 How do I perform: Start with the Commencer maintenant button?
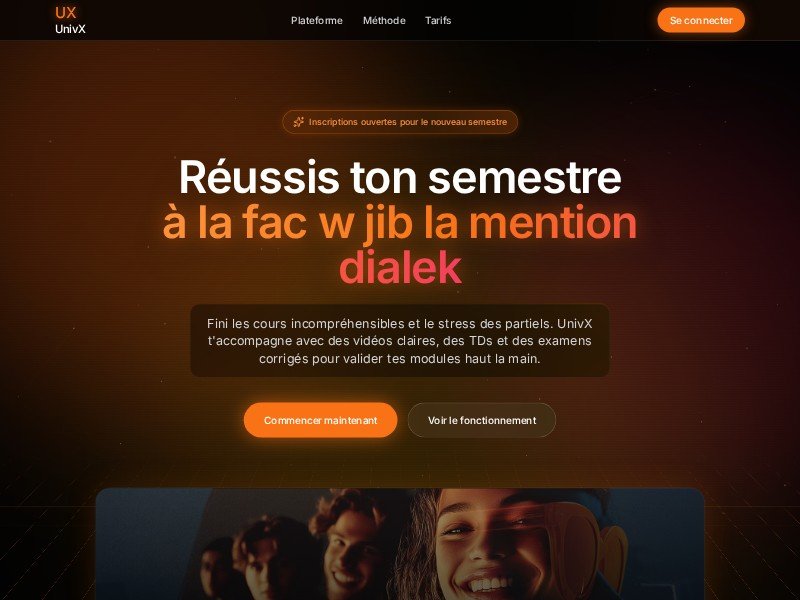pyautogui.click(x=320, y=420)
